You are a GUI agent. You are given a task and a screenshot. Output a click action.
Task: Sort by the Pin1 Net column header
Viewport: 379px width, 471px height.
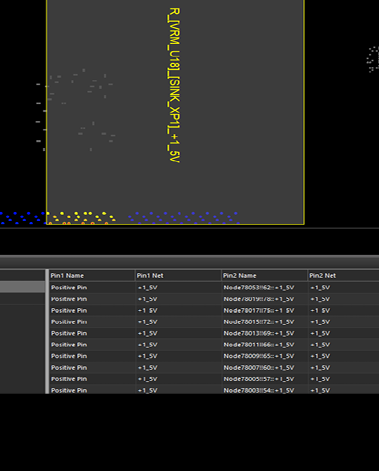pos(178,275)
